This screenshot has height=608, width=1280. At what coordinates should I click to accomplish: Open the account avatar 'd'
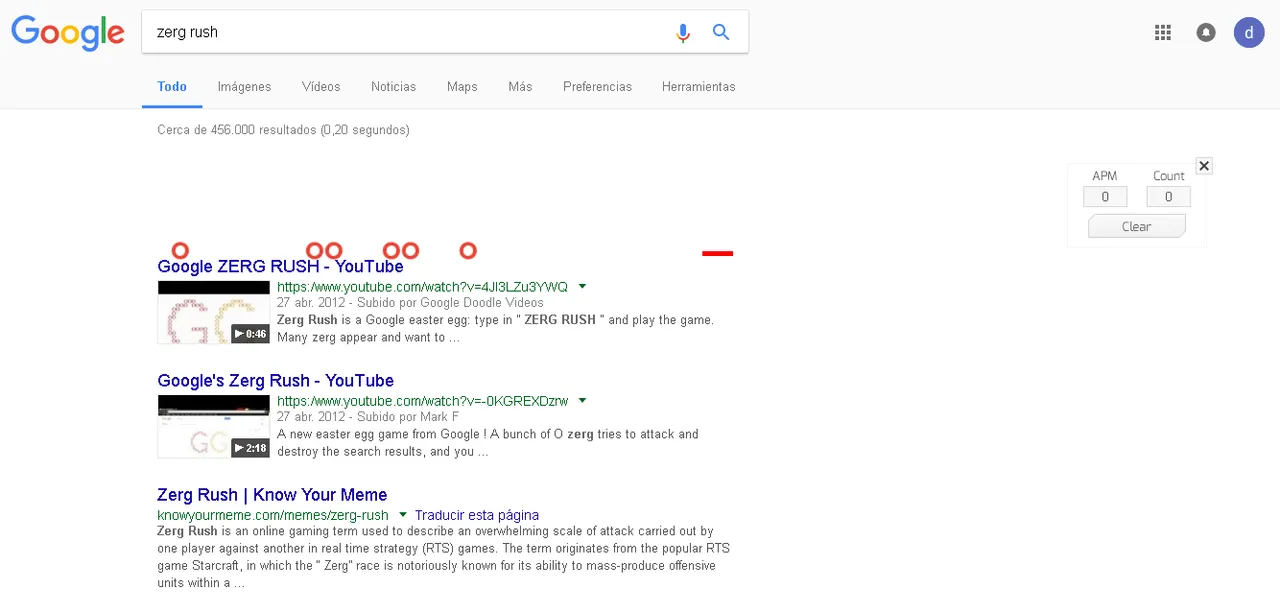click(1249, 32)
